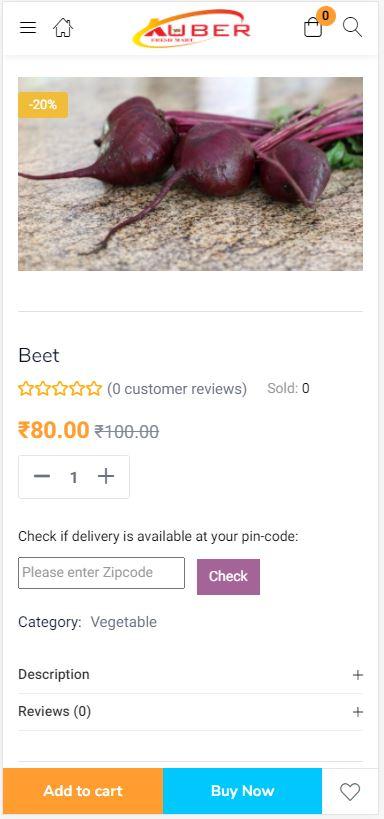
Task: Expand the Reviews (0) section plus
Action: coord(357,712)
